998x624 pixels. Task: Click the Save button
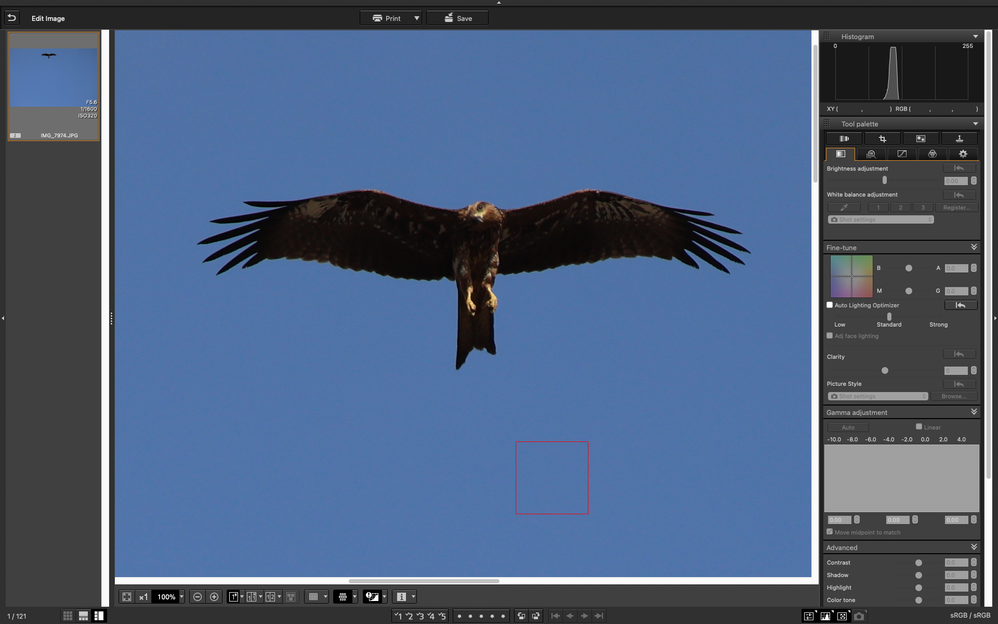tap(457, 18)
